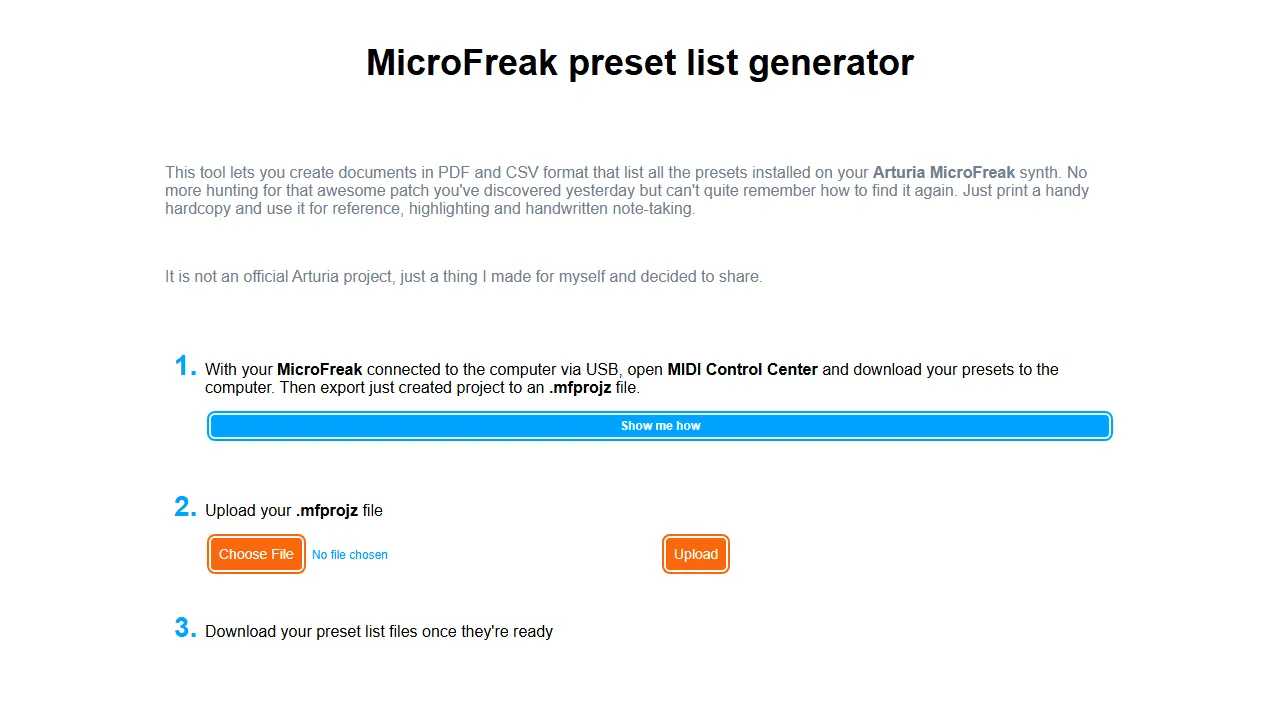The image size is (1280, 720).
Task: Click the word 'MicroFreak' in step 1
Action: pyautogui.click(x=319, y=369)
